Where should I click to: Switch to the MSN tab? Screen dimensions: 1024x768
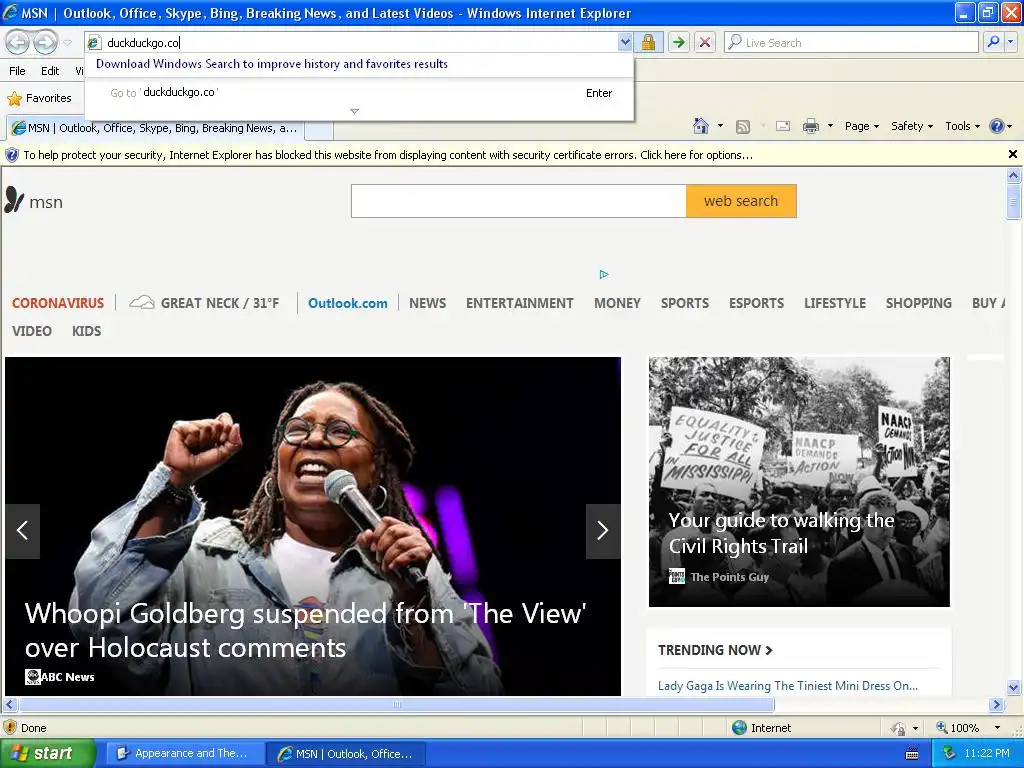(155, 128)
